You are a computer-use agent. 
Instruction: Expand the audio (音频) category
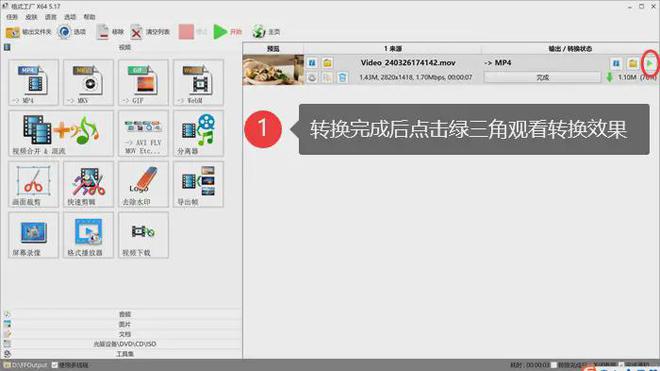point(125,314)
